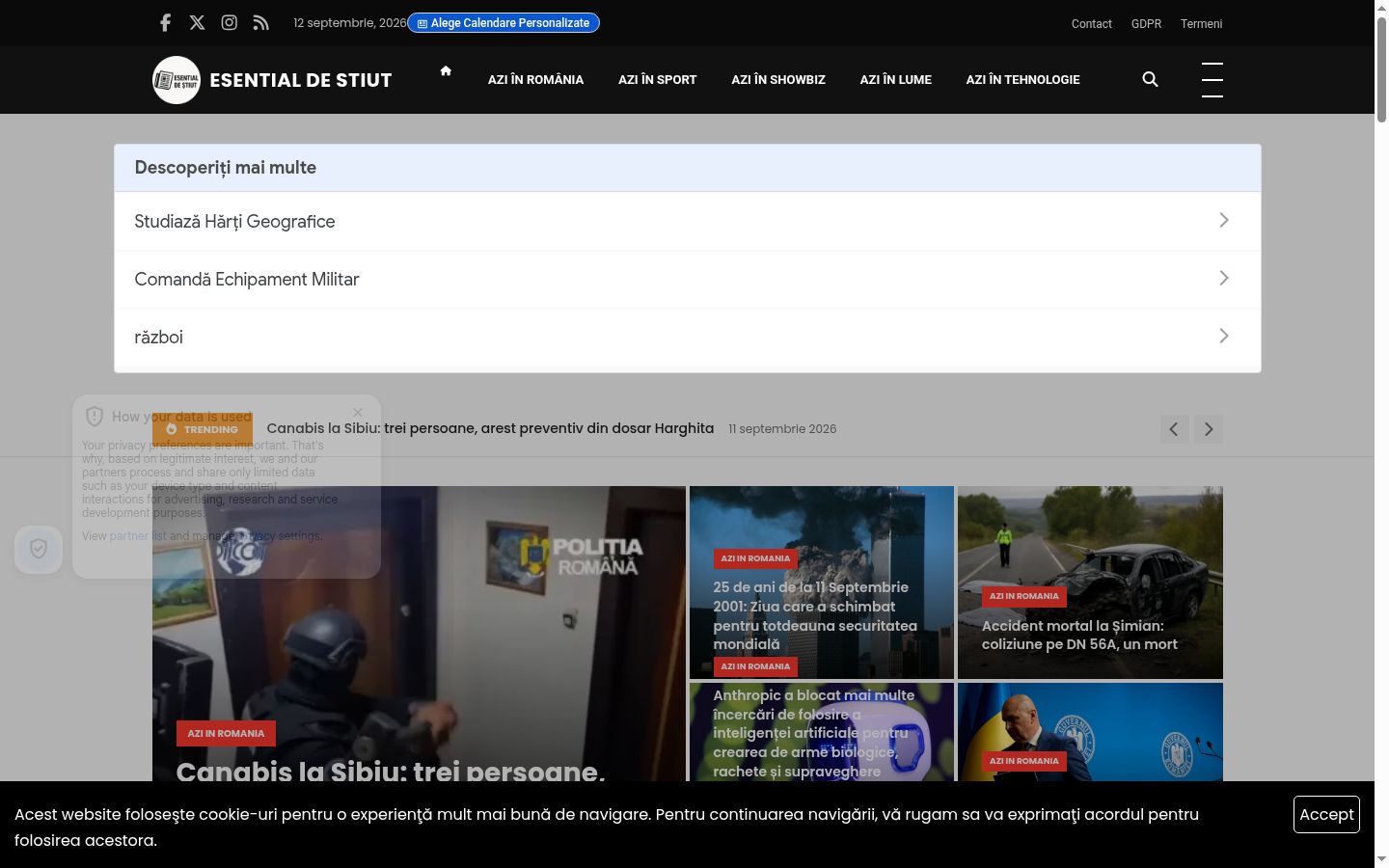The width and height of the screenshot is (1389, 868).
Task: Open the AZI ÎN SHOWBIZ menu
Action: click(x=778, y=80)
